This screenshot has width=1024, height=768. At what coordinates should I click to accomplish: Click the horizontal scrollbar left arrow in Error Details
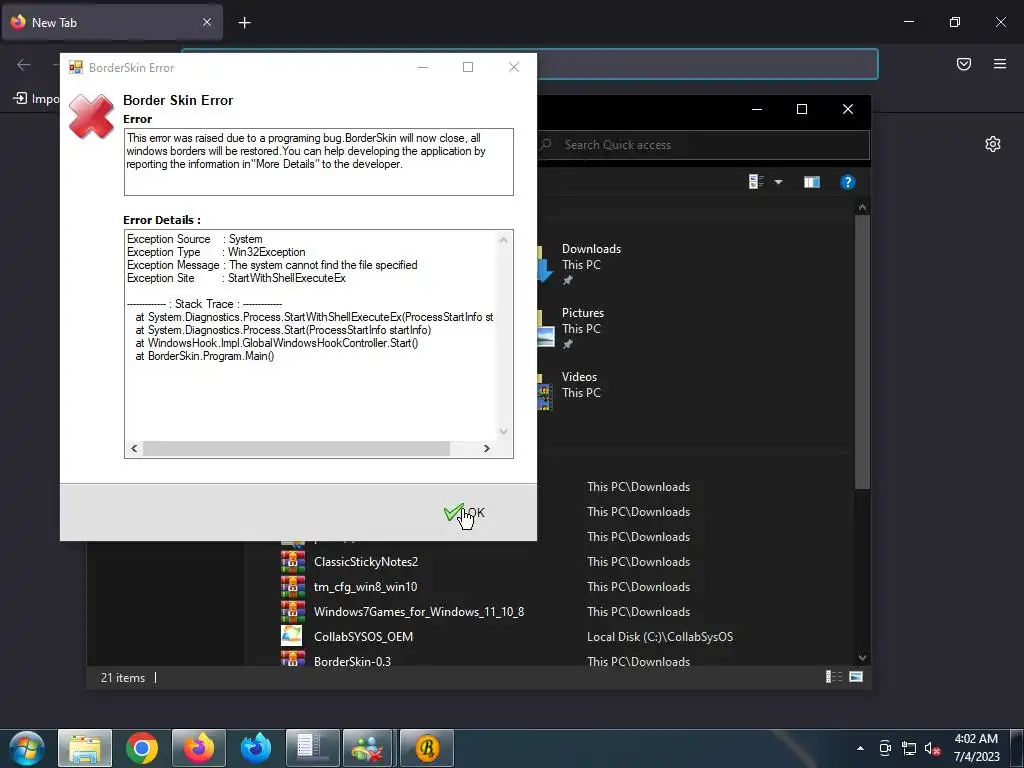pos(135,448)
